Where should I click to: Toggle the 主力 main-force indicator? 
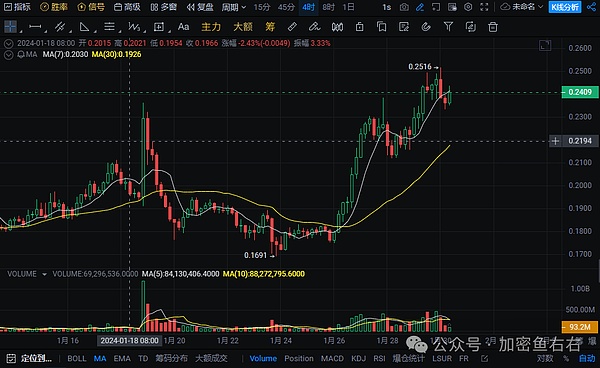211,27
